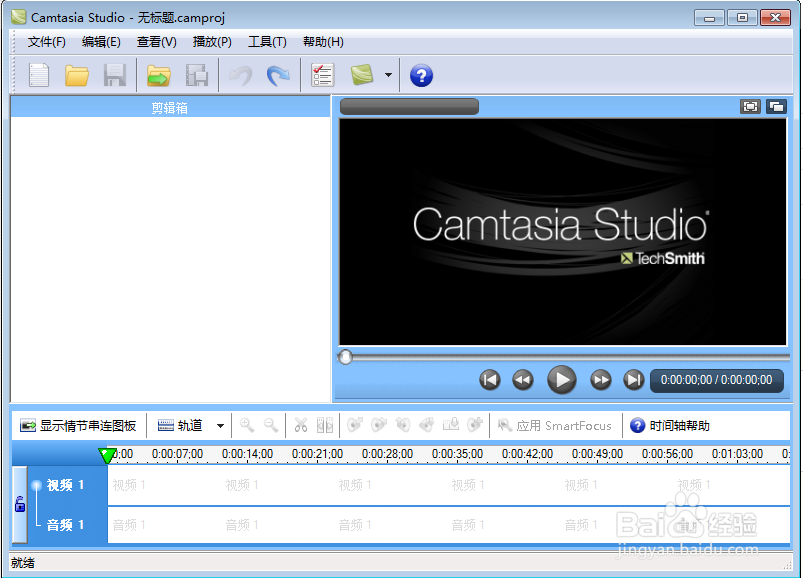The height and width of the screenshot is (578, 803).
Task: Click timeline ruler at 0:01:03;00
Action: pos(737,454)
